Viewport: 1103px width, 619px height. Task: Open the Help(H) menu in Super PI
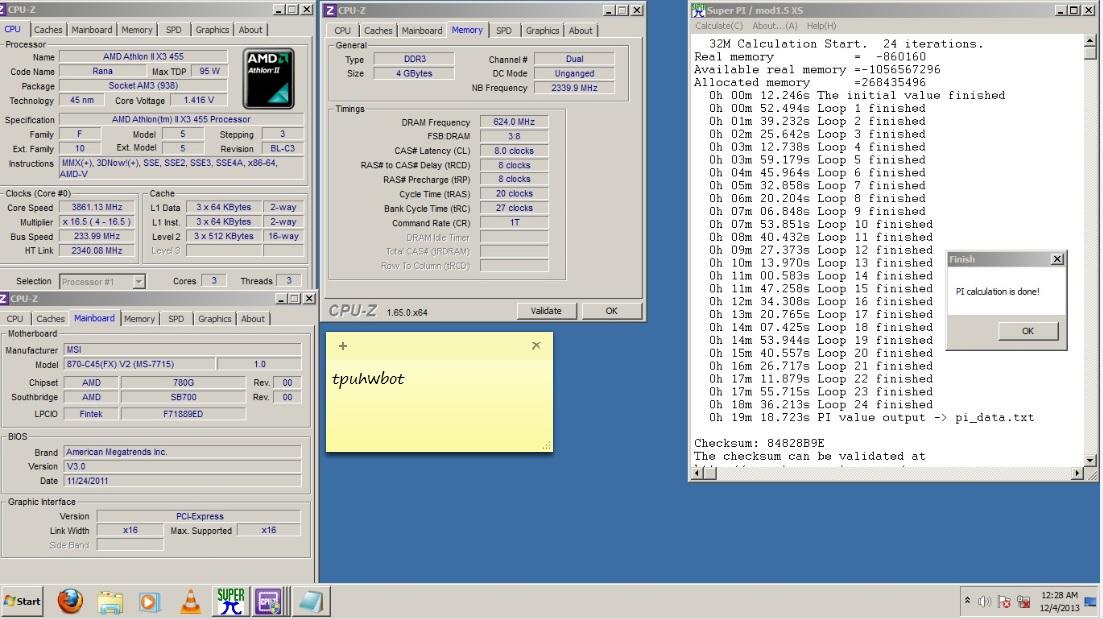pos(821,25)
